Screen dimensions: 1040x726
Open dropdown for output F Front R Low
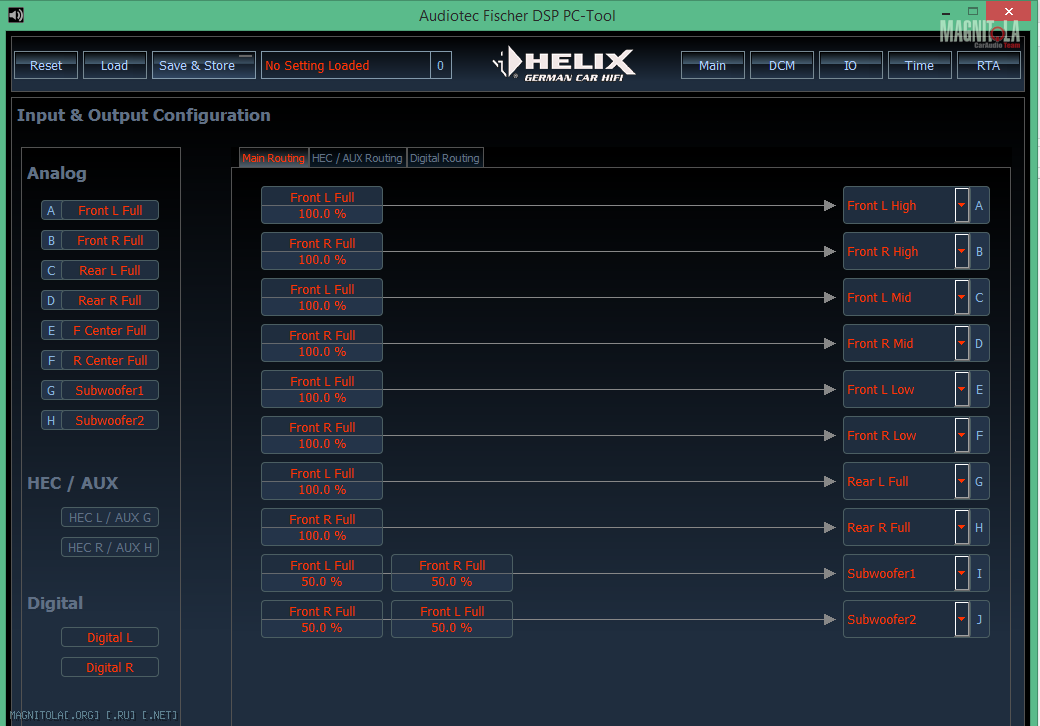click(x=962, y=435)
